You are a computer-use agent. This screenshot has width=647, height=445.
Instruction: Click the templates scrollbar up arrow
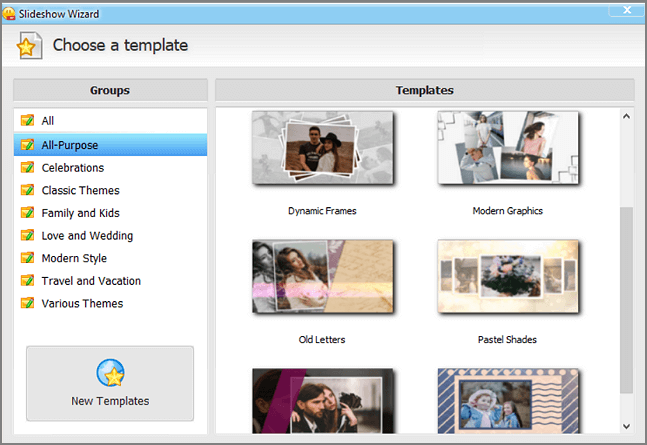point(626,116)
